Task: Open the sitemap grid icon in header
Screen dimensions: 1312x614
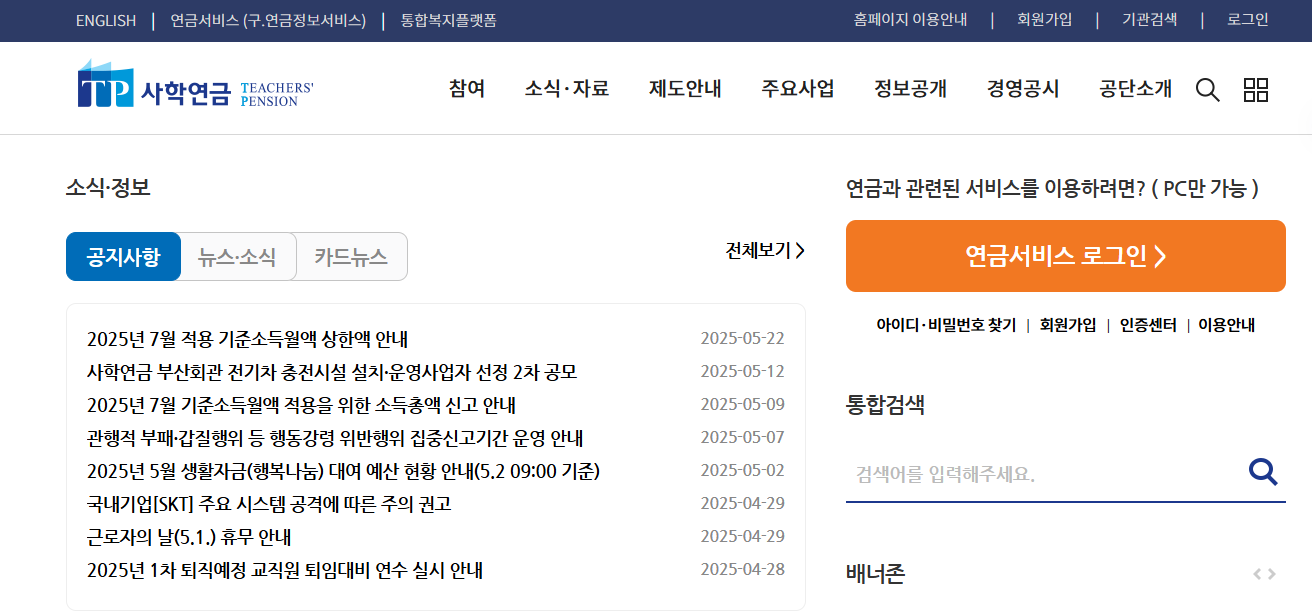Action: coord(1256,89)
